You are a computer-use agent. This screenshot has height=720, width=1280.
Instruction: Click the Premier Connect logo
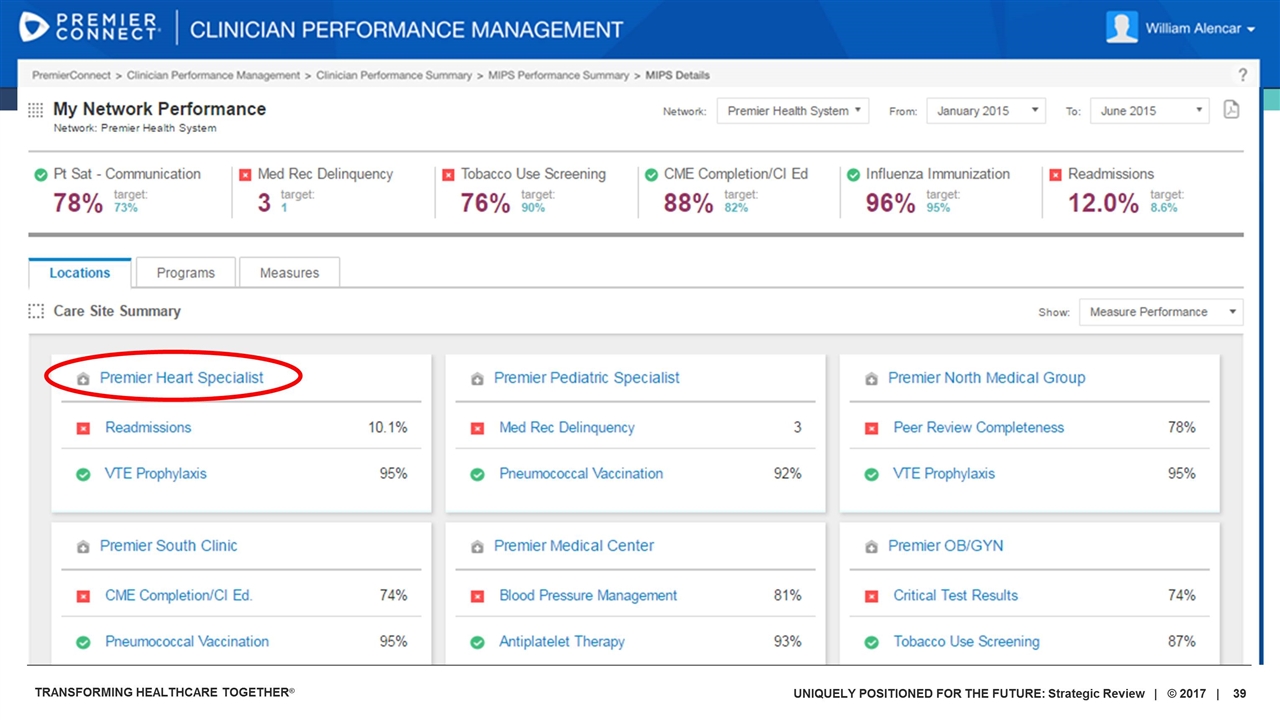click(90, 28)
